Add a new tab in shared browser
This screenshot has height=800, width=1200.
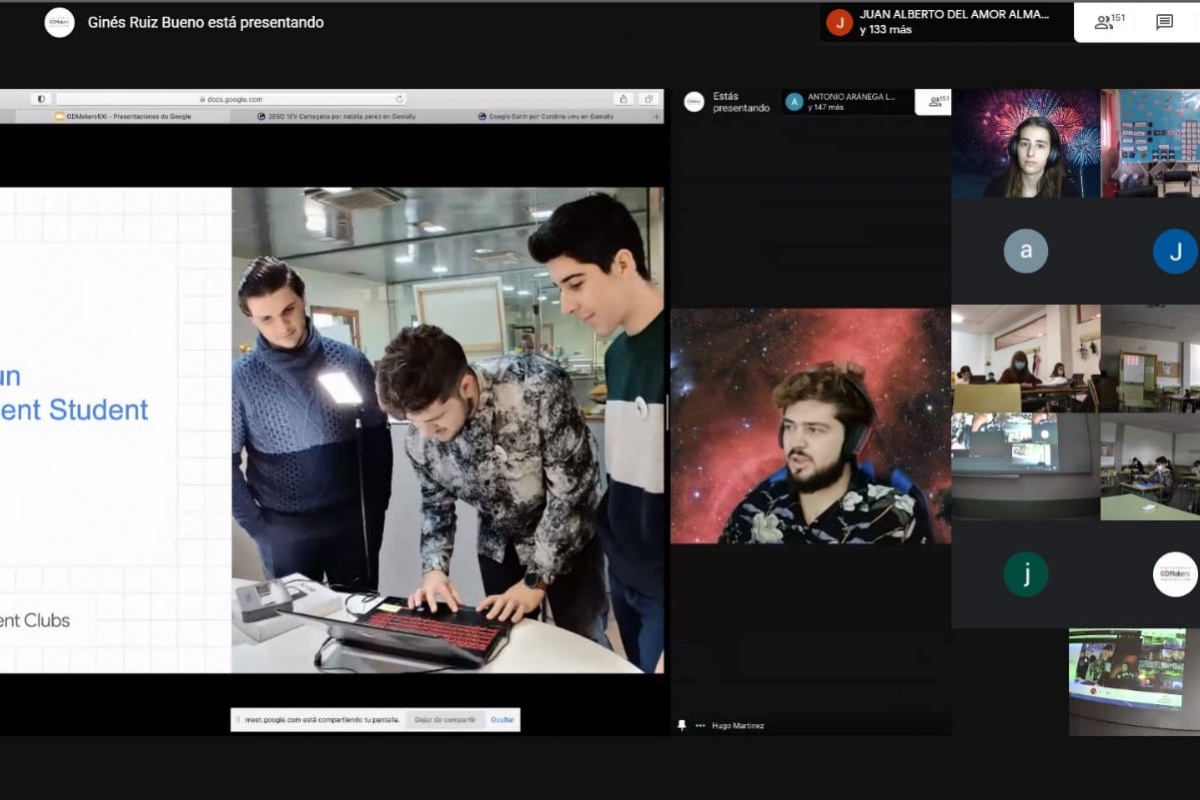[657, 116]
